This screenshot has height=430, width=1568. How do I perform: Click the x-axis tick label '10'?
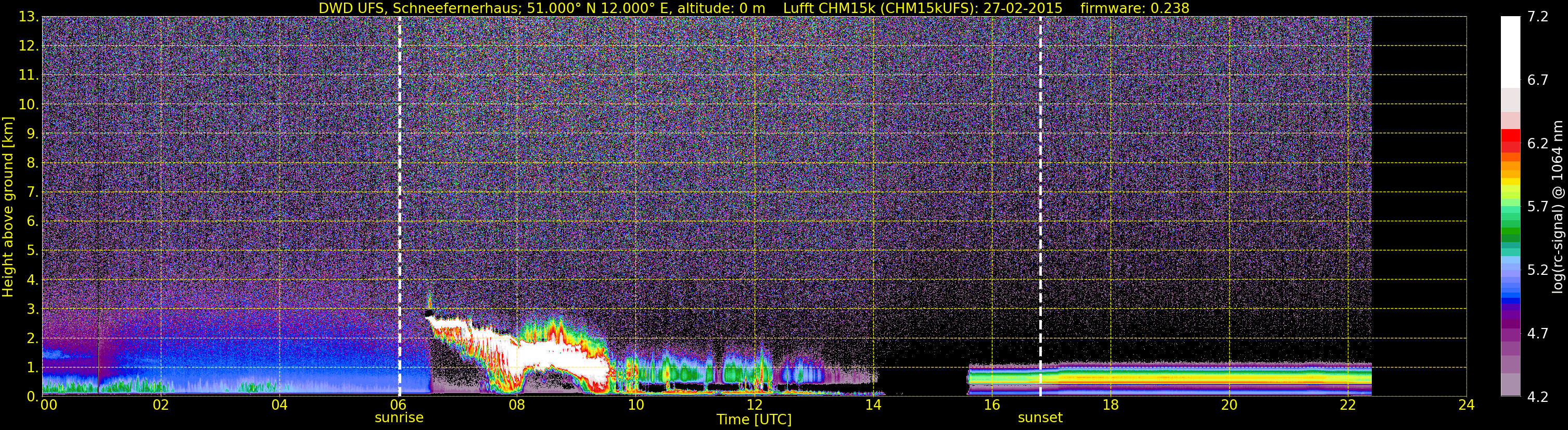coord(635,405)
